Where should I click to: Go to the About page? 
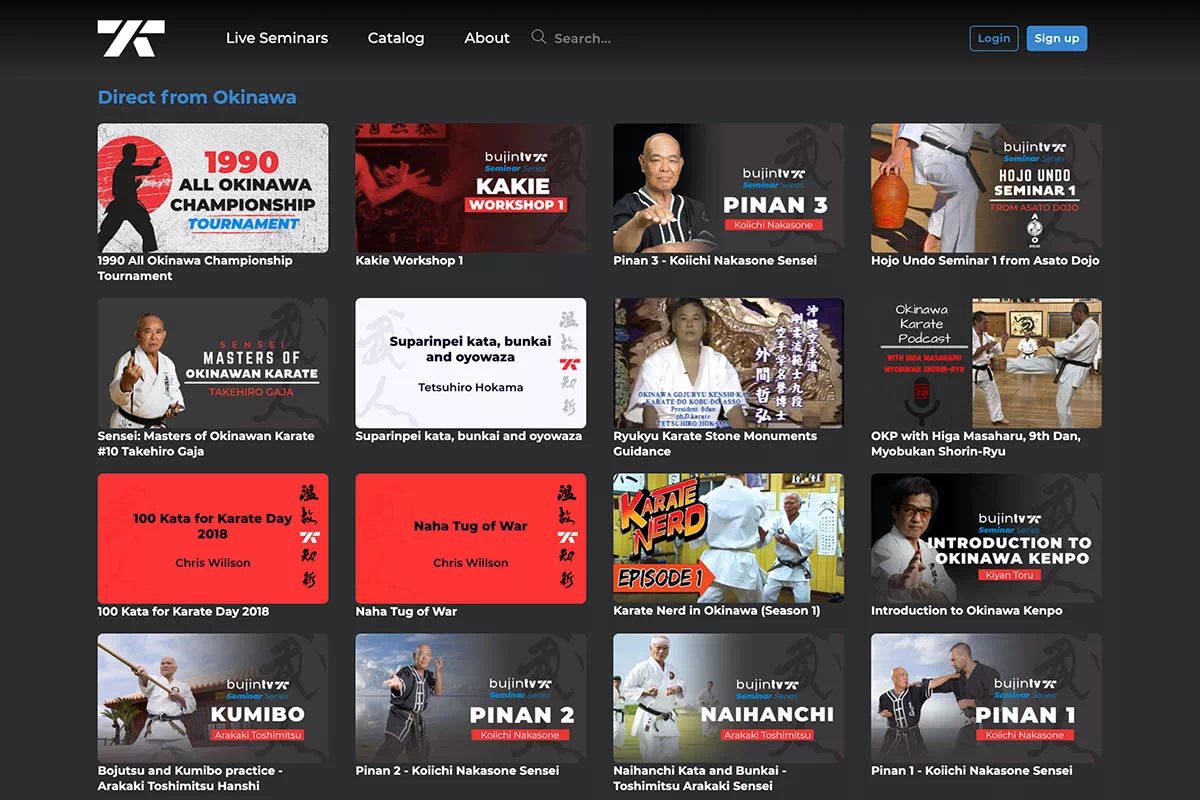487,38
